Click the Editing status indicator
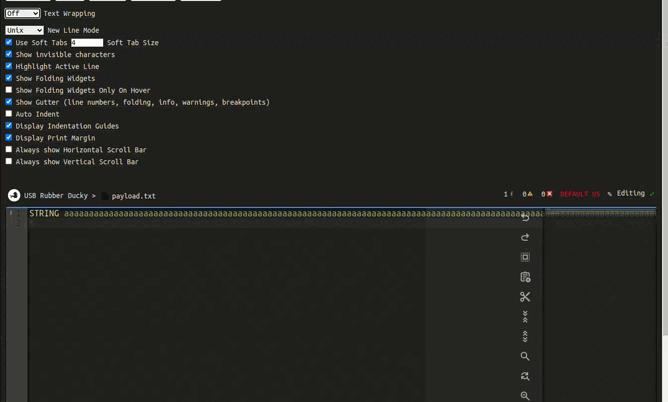Viewport: 668px width, 402px height. [630, 194]
